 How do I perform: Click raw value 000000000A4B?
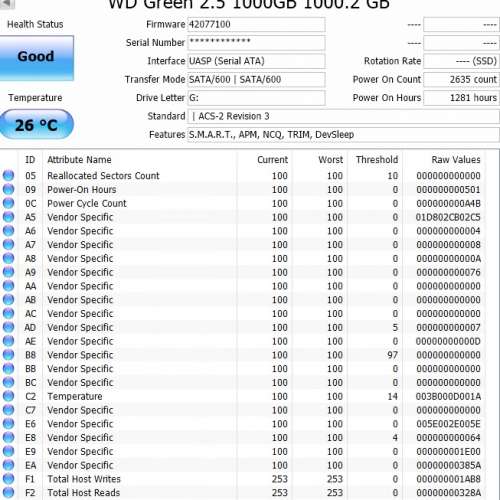tap(448, 203)
